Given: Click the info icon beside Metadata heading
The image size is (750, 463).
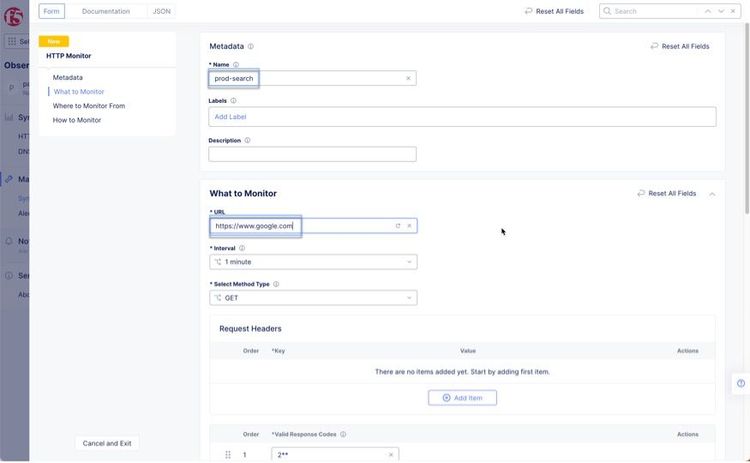Looking at the screenshot, I should (250, 46).
